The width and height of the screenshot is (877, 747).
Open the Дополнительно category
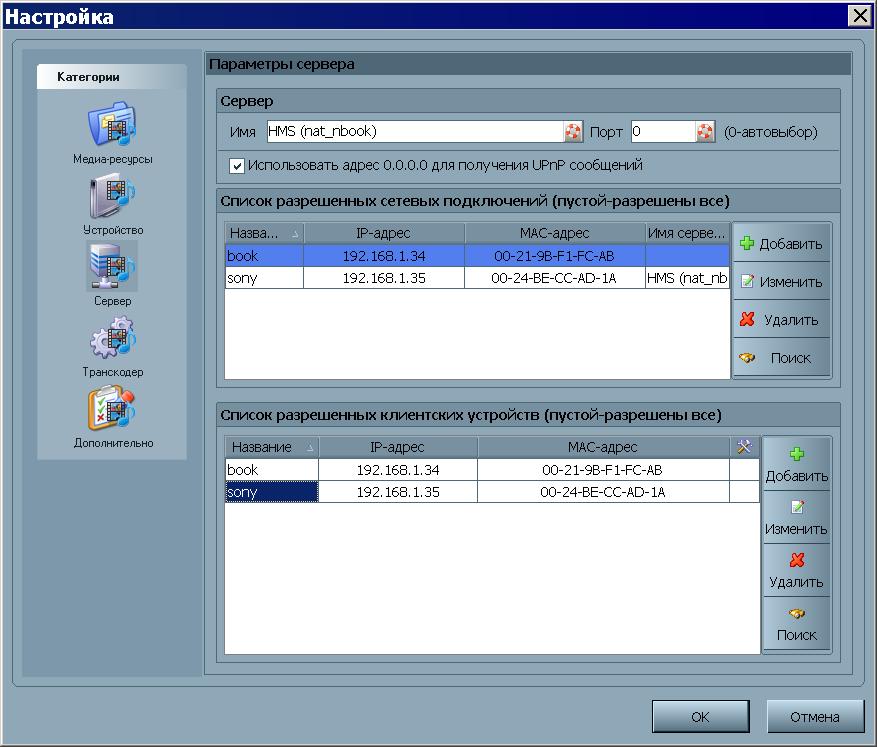[x=112, y=418]
